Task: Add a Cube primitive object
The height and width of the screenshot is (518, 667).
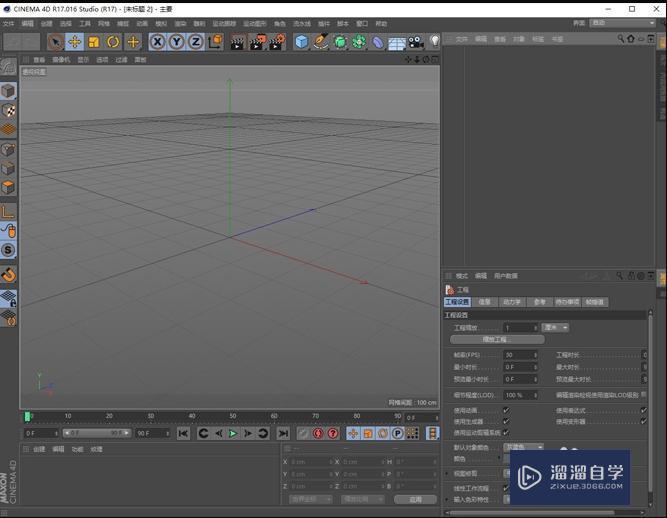Action: [301, 42]
